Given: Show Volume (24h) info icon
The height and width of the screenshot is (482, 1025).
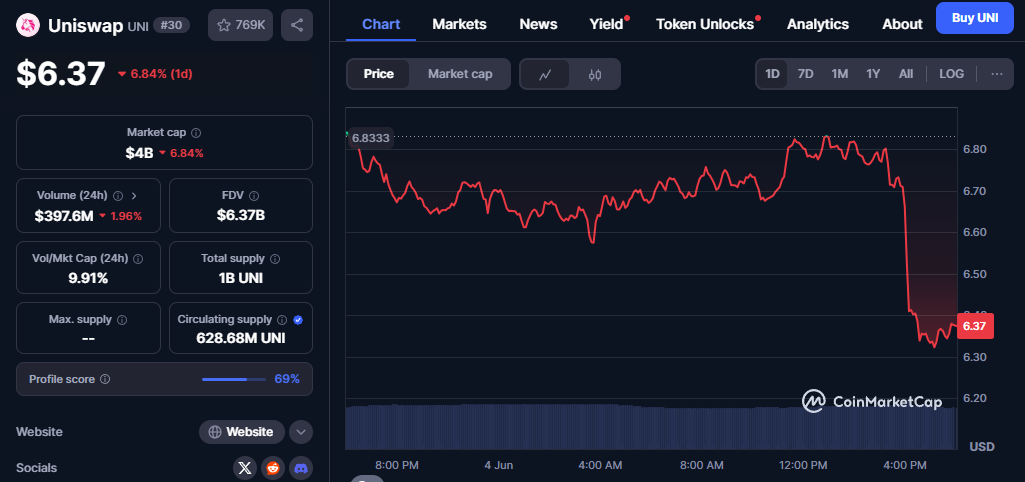Looking at the screenshot, I should tap(118, 196).
